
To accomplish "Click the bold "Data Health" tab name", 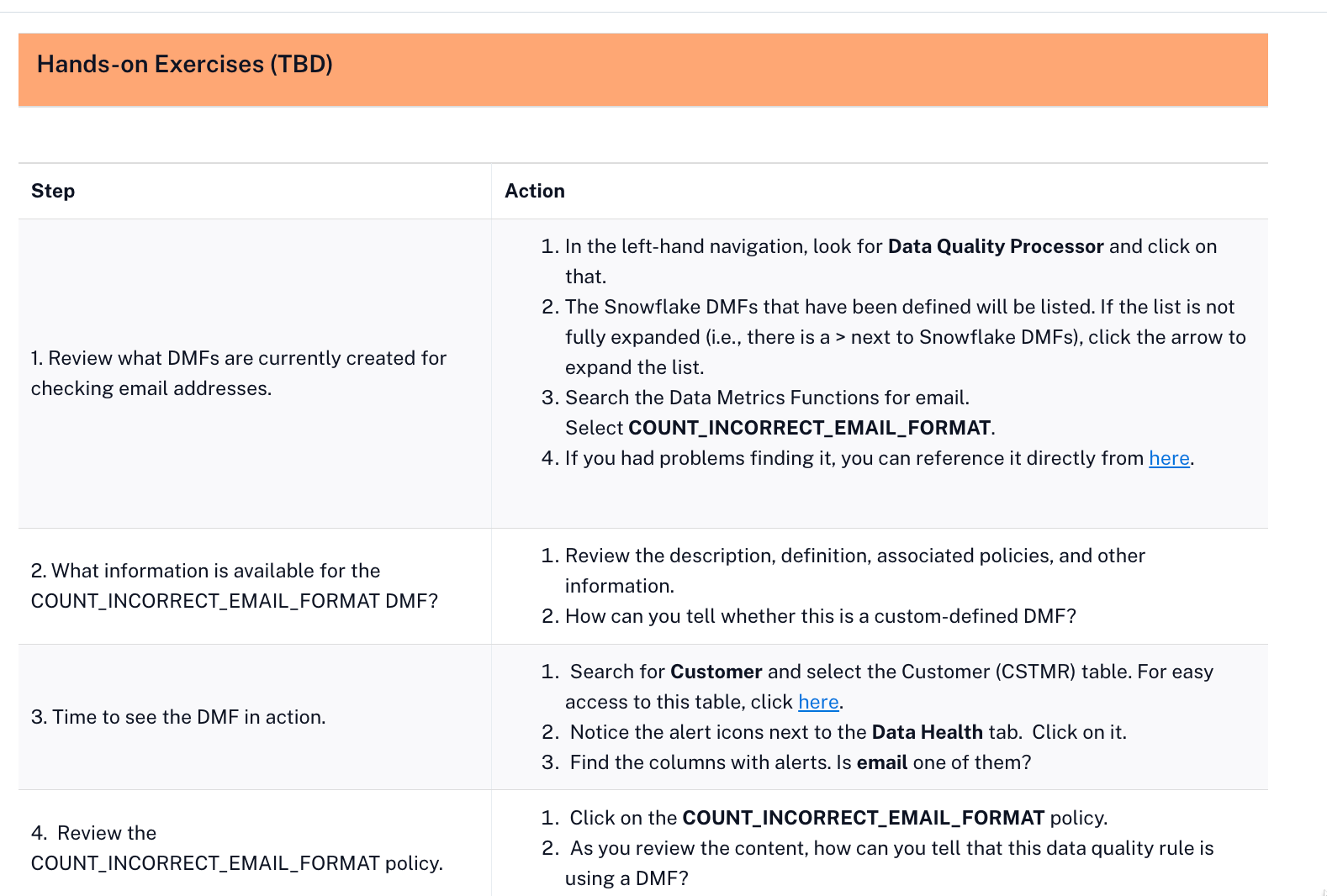I will [927, 732].
